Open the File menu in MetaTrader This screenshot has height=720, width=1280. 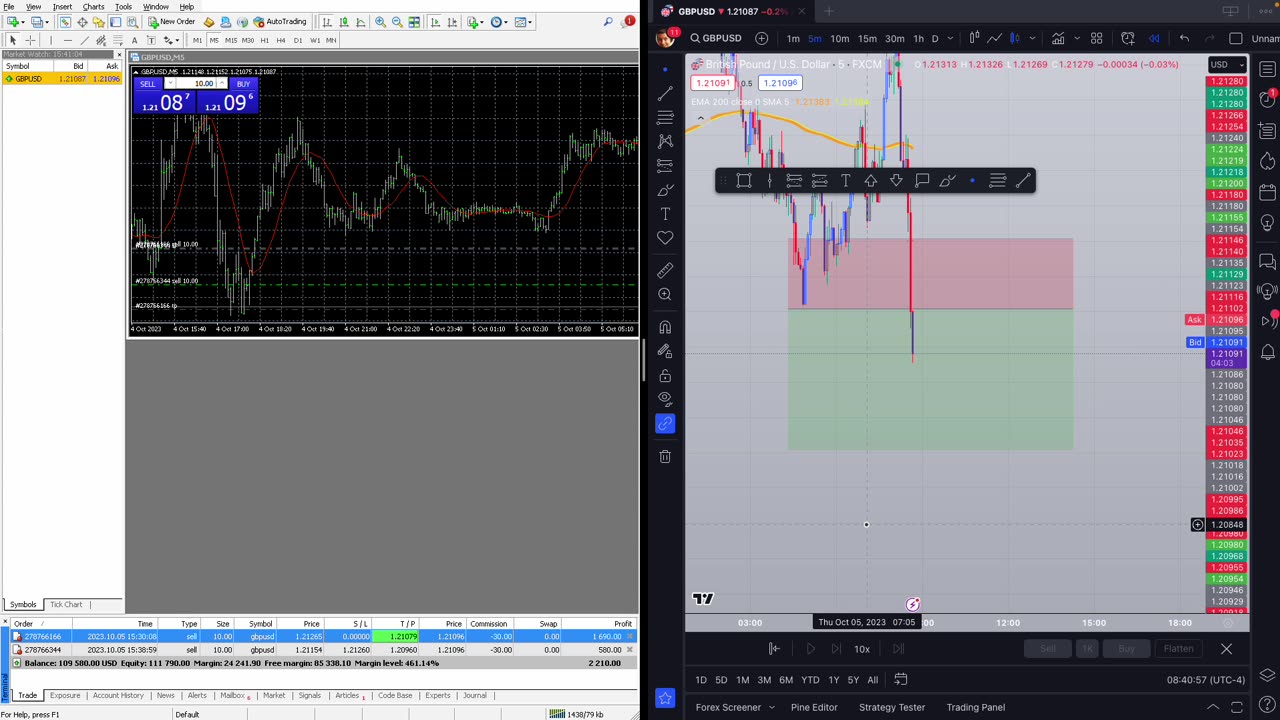(8, 6)
